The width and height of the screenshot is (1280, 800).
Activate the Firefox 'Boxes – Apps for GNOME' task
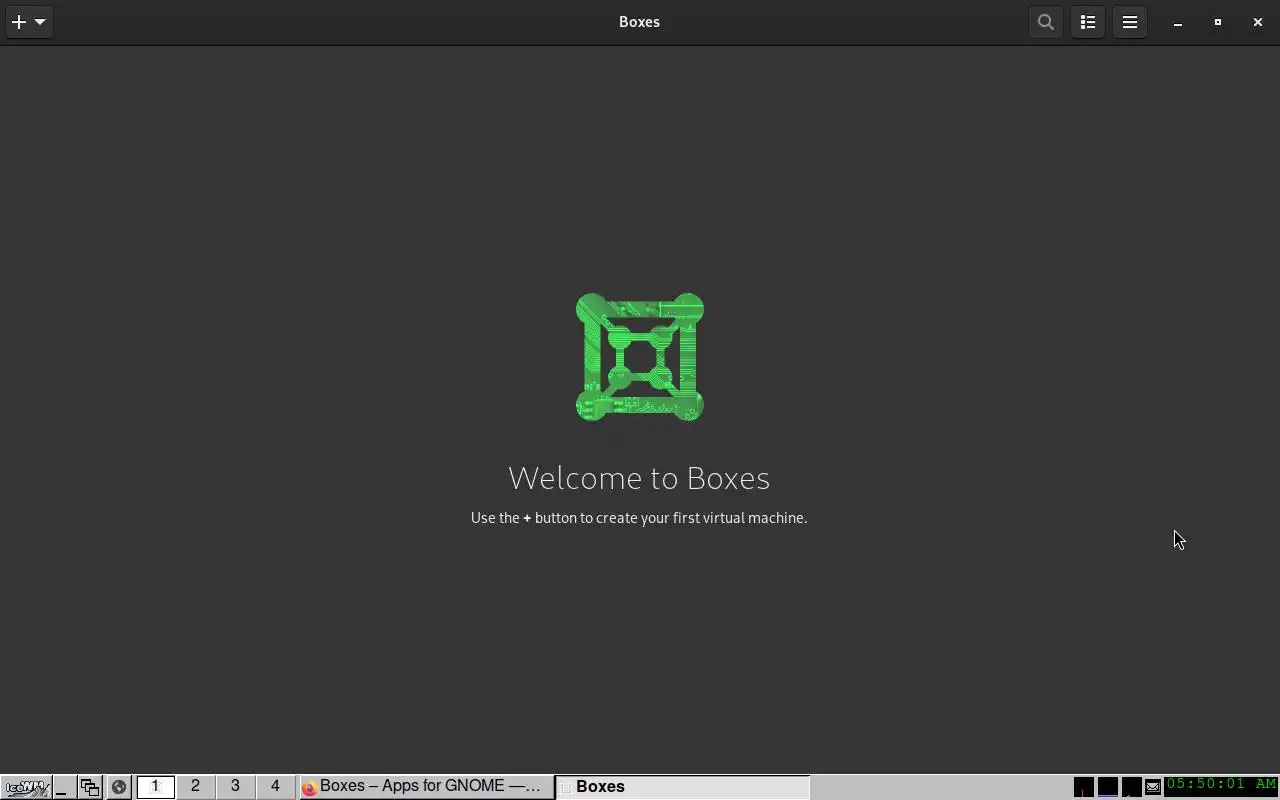tap(427, 787)
